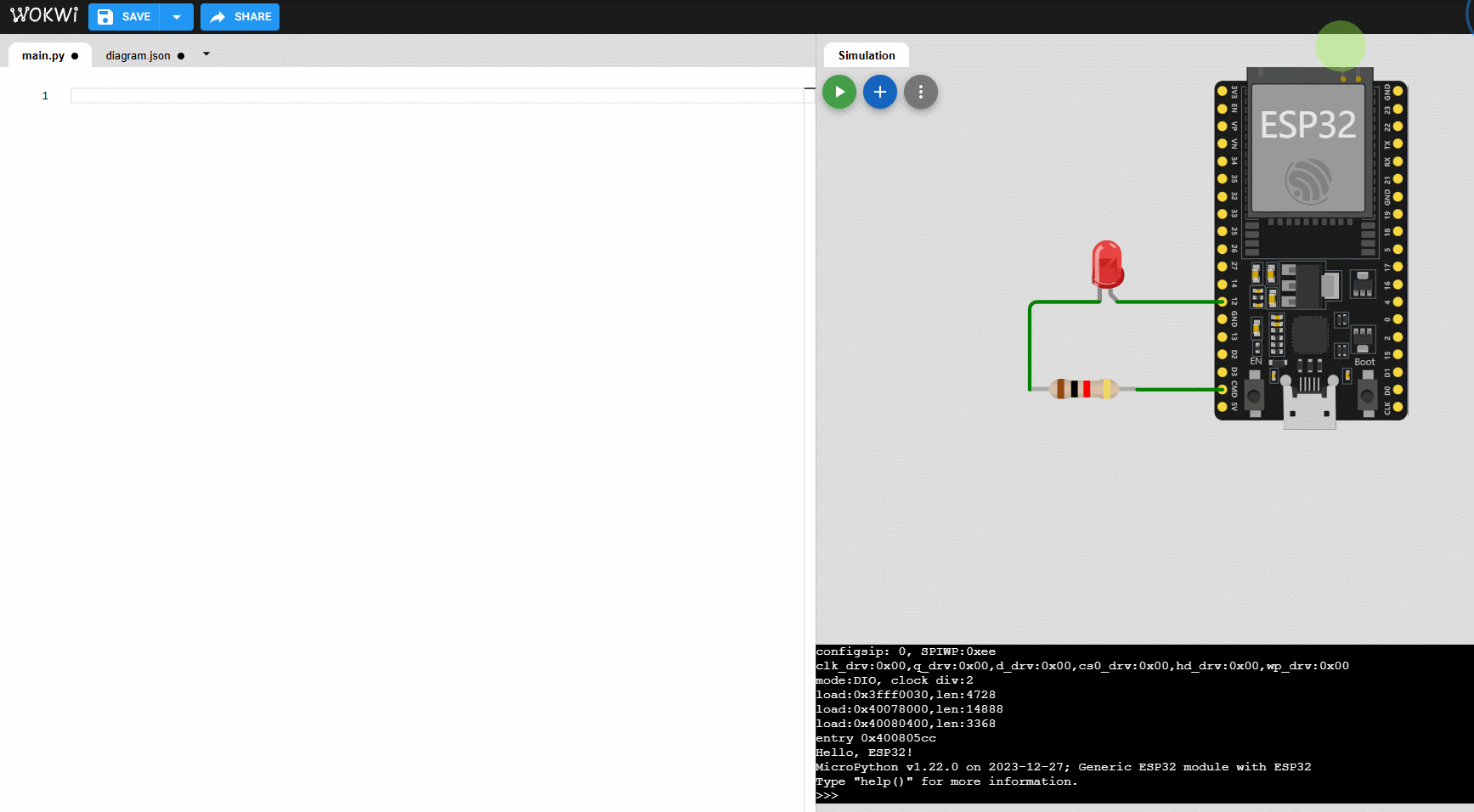
Task: Select the ESP32 board module
Action: click(1311, 246)
